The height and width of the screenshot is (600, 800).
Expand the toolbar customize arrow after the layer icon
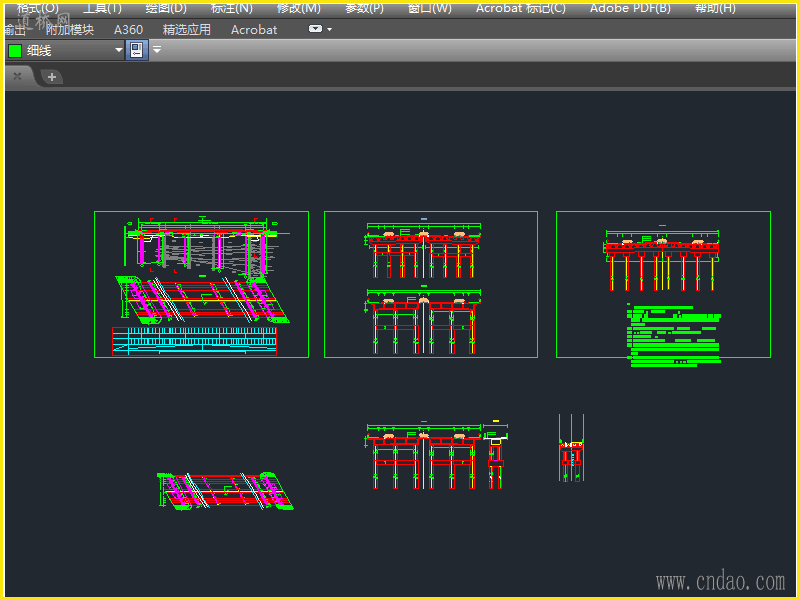[x=157, y=50]
